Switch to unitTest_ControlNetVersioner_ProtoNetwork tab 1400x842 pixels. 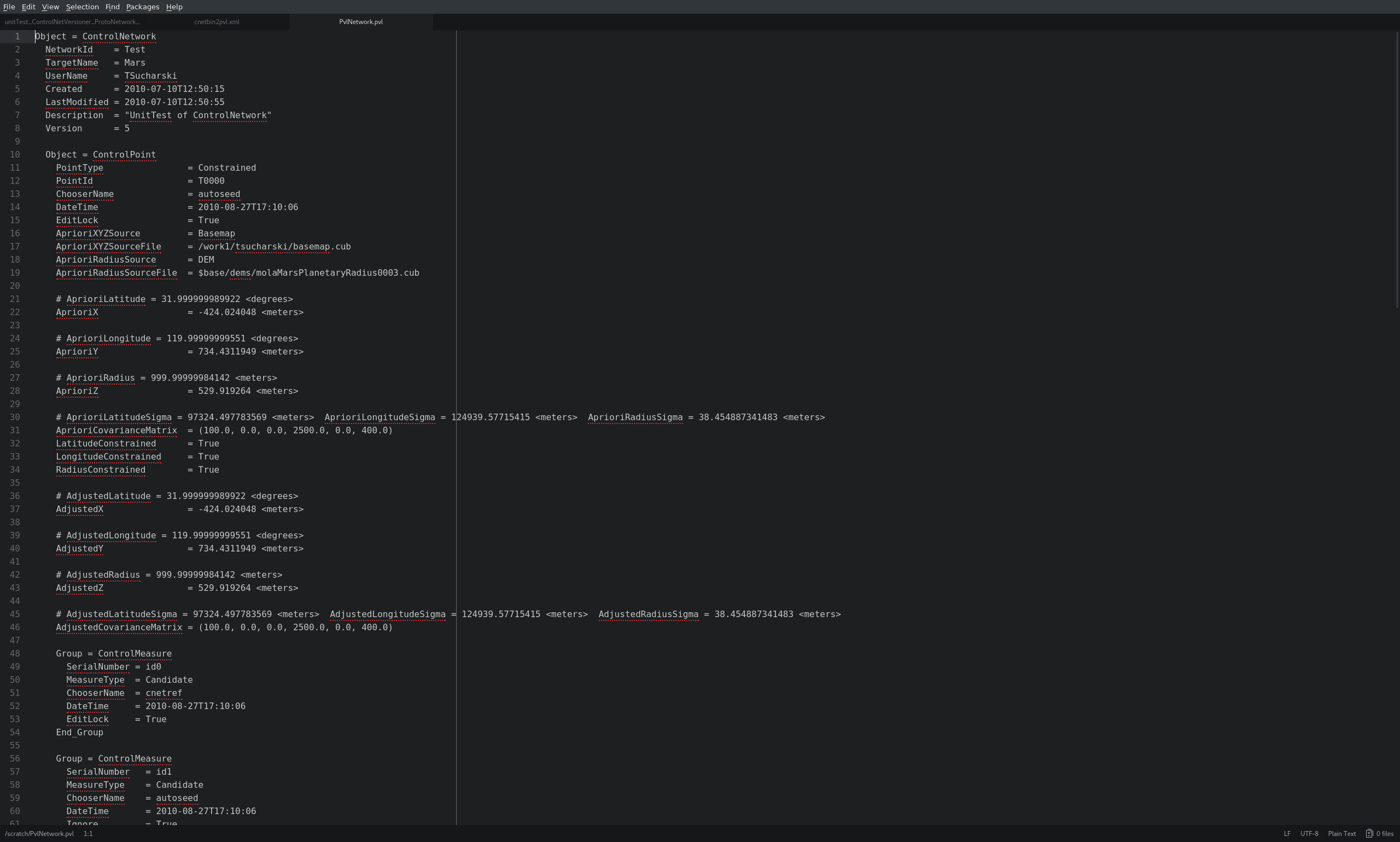[72, 21]
